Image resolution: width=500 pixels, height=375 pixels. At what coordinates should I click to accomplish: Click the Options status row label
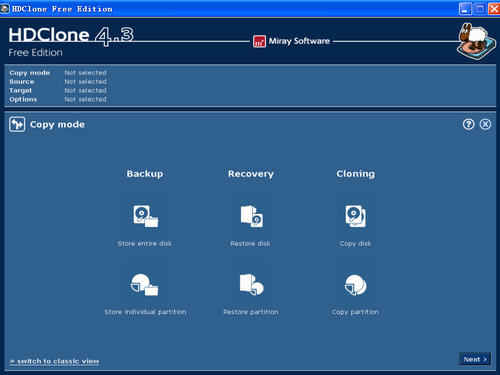(x=23, y=99)
